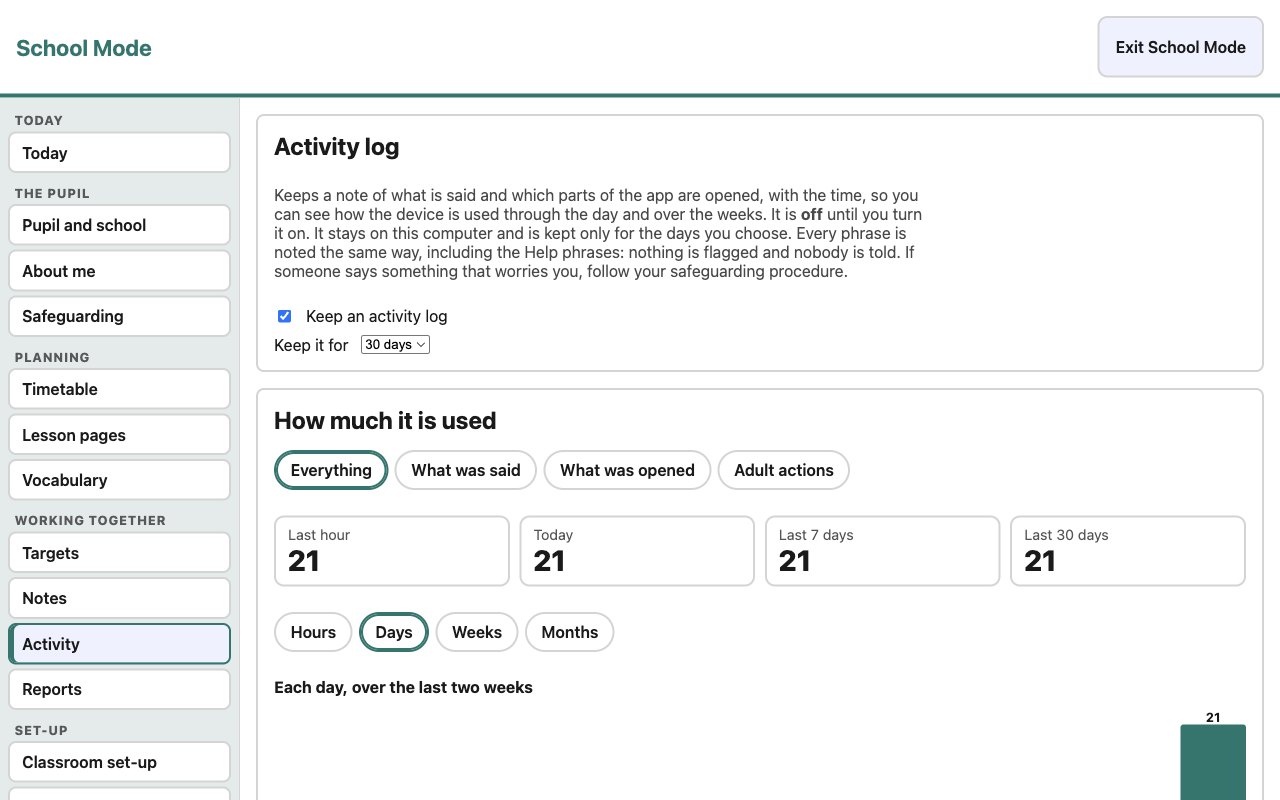Open Classroom set-up settings
Screen dimensions: 1280x800
[x=119, y=762]
